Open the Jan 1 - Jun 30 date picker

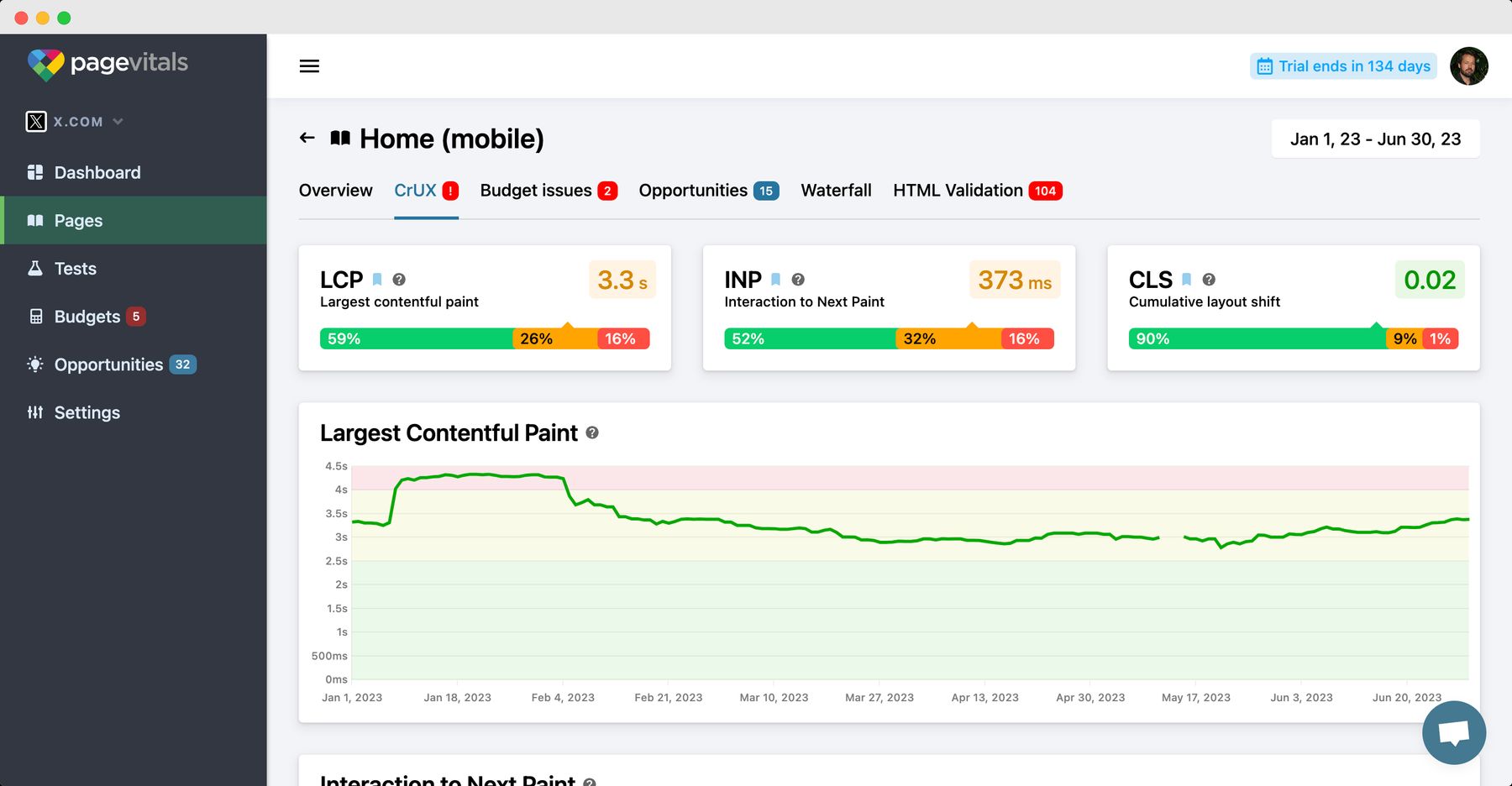[1375, 139]
